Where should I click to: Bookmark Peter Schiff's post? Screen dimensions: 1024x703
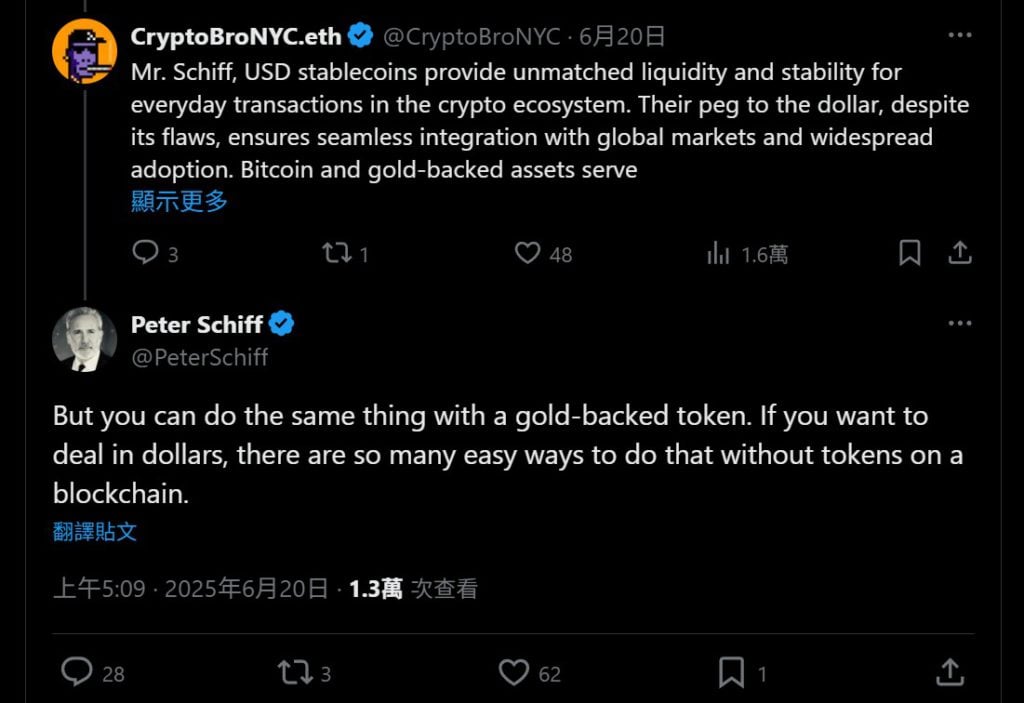pos(732,672)
